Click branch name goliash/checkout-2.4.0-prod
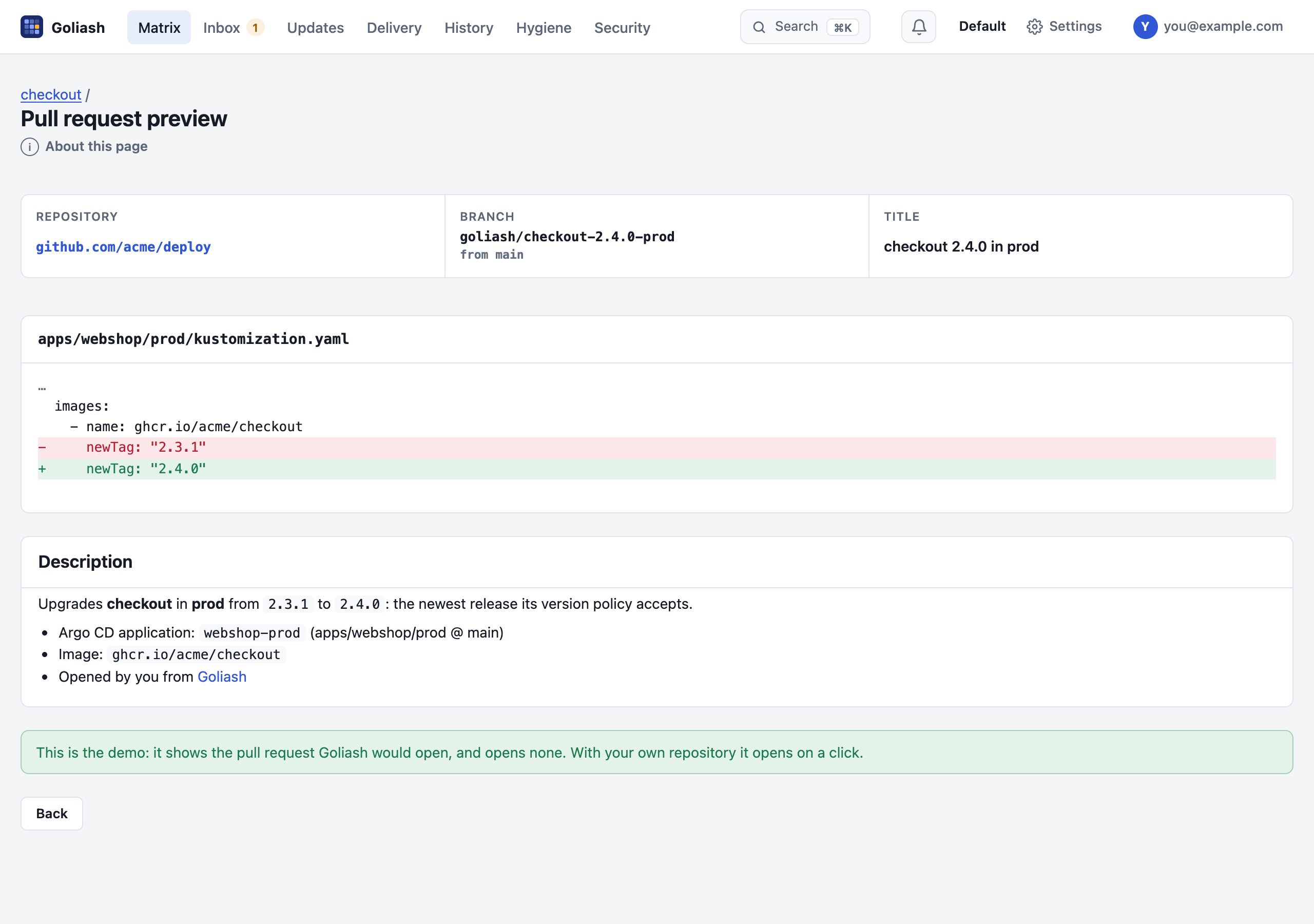1314x924 pixels. tap(567, 237)
